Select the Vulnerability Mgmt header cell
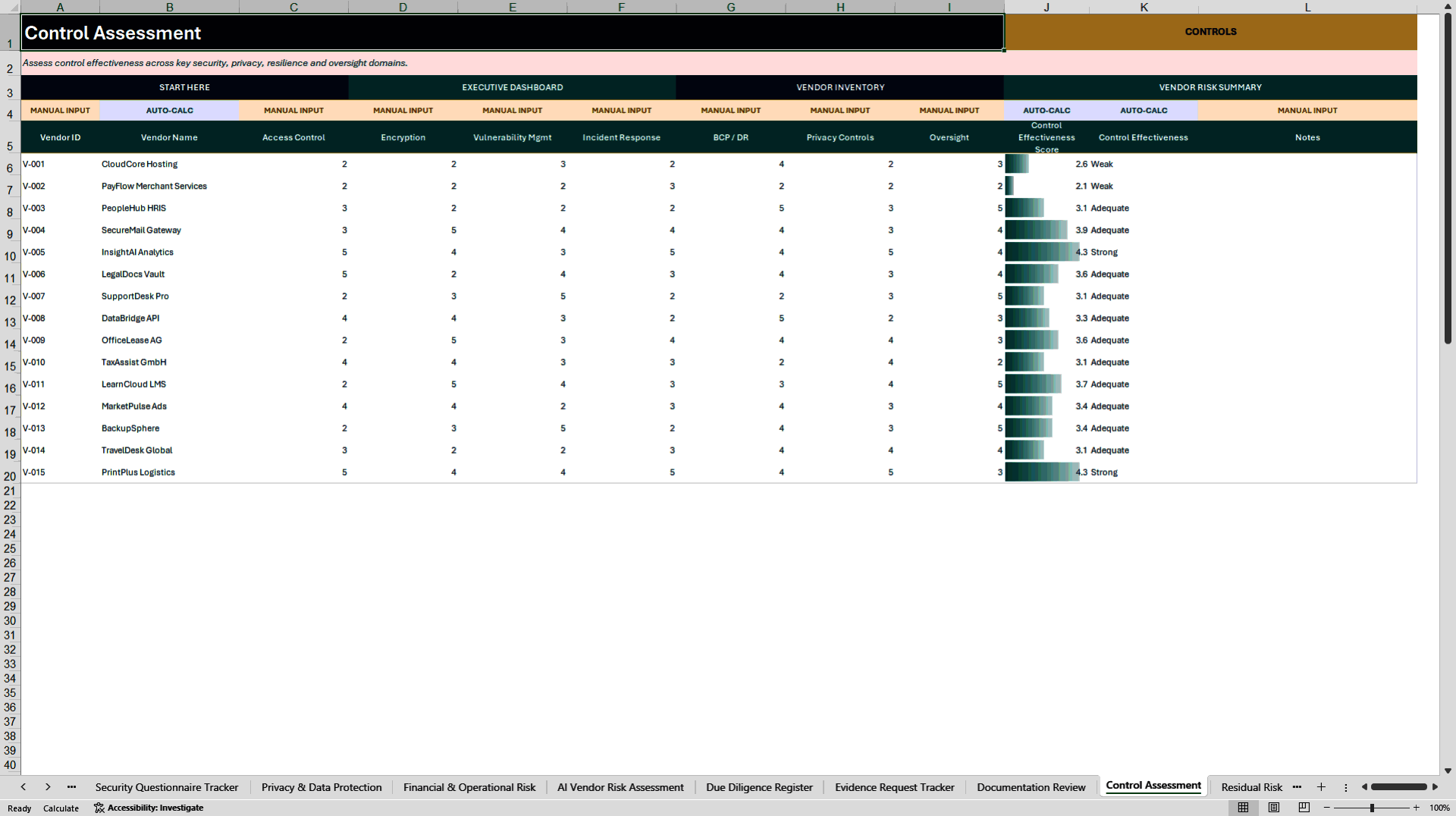 point(513,137)
